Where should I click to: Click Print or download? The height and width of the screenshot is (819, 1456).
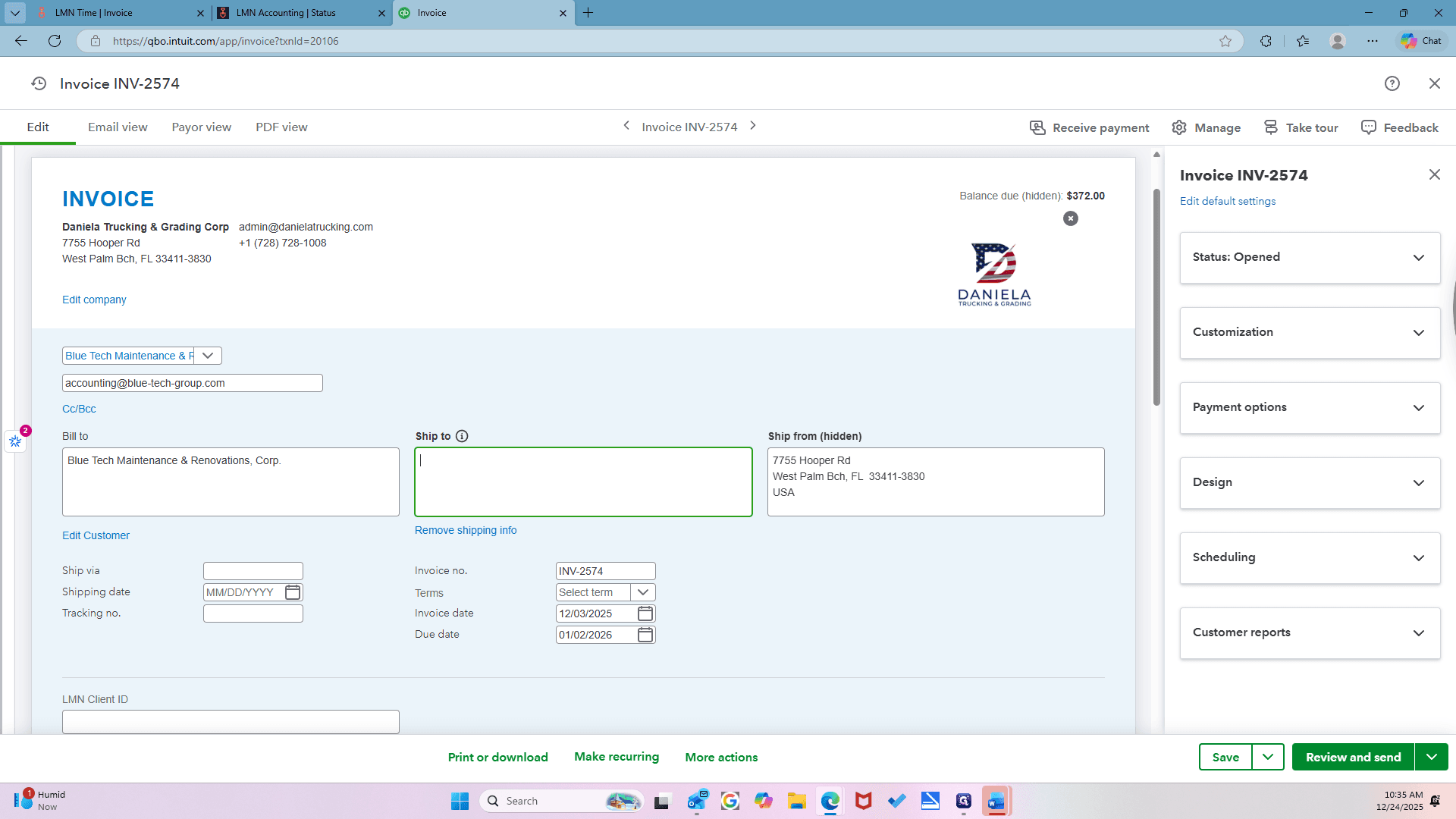coord(498,757)
